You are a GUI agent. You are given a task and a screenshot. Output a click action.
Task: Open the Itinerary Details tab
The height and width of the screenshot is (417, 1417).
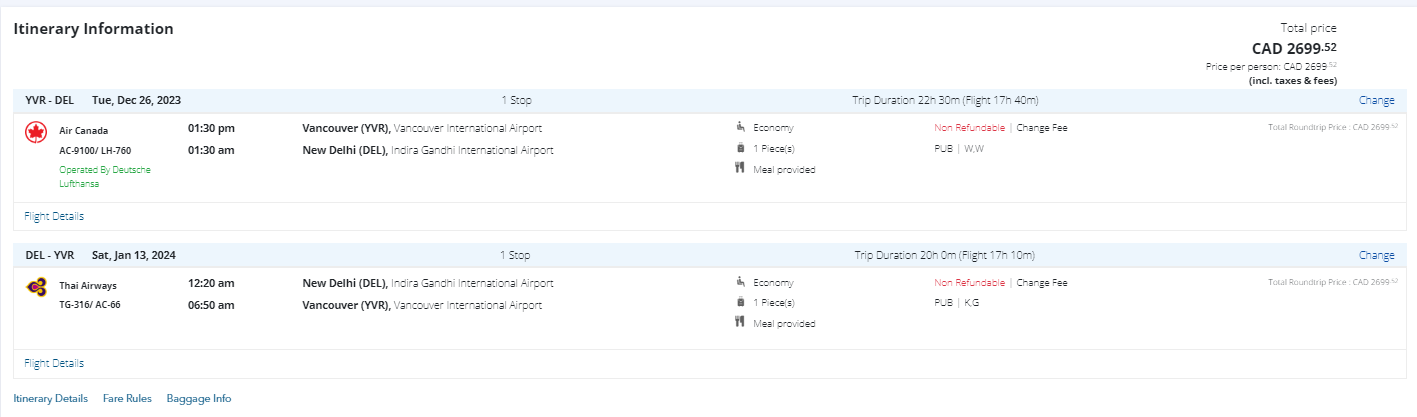click(x=50, y=398)
